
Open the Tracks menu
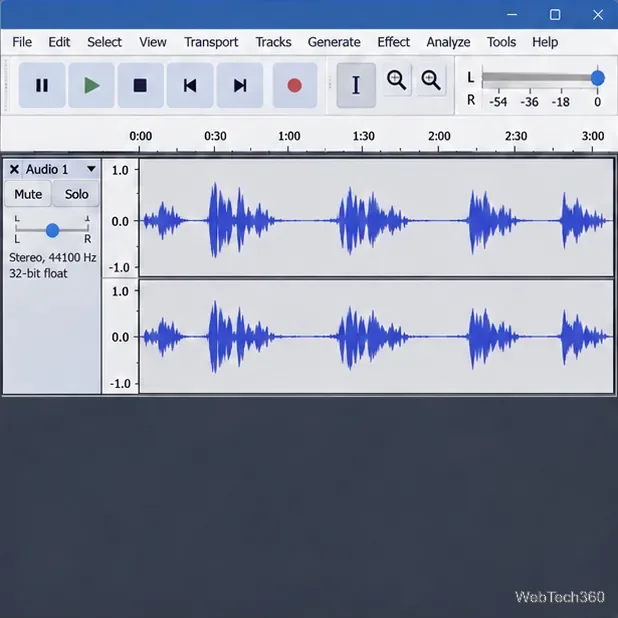[274, 42]
